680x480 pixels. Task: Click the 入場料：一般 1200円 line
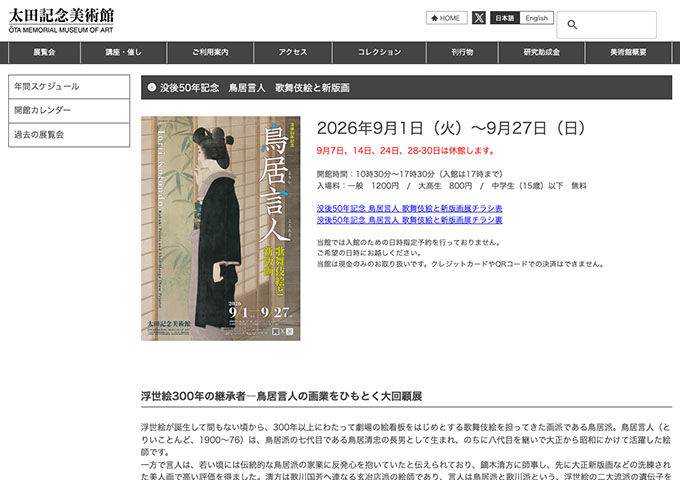[x=451, y=186]
